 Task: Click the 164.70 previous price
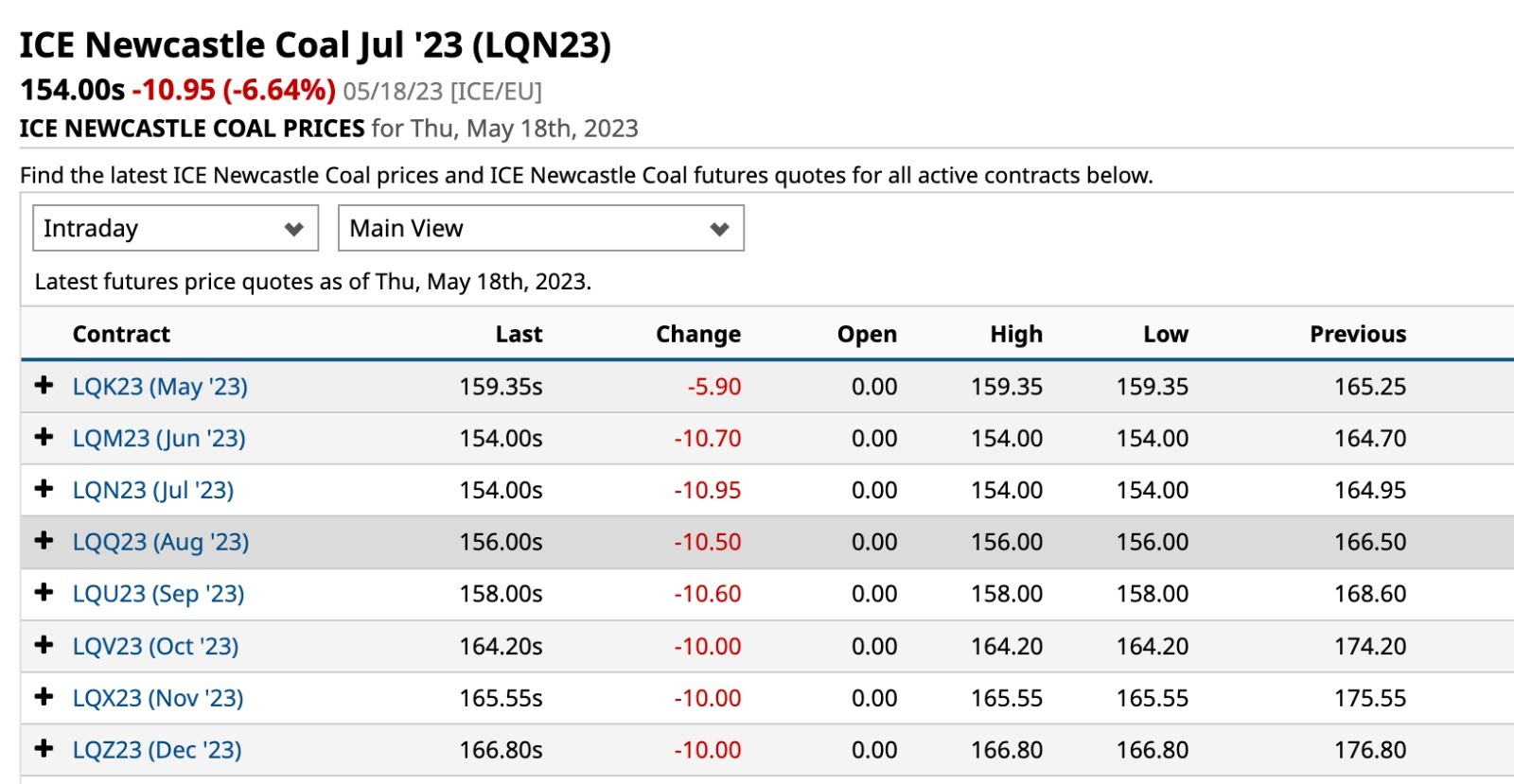(1370, 439)
